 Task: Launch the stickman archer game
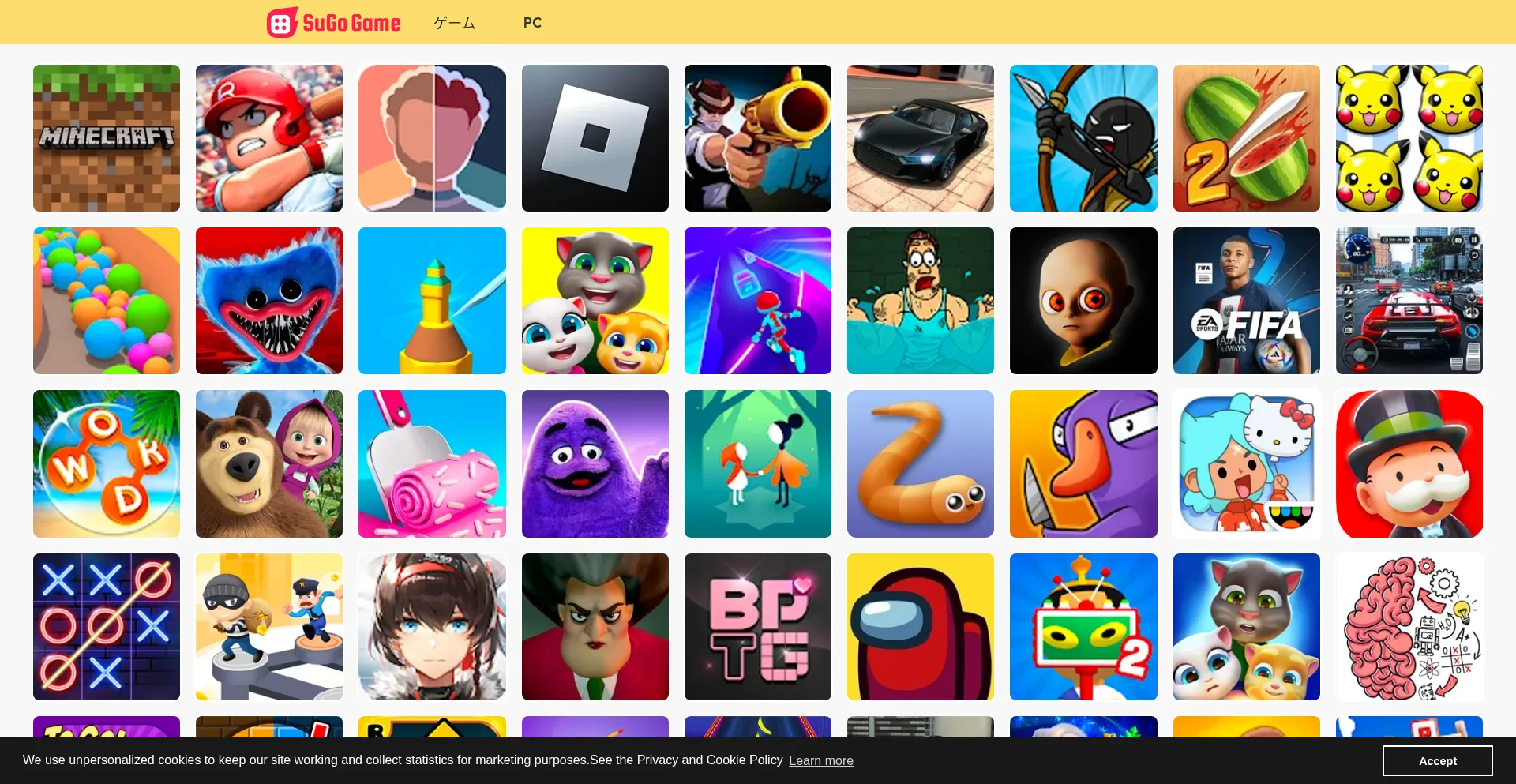coord(1083,138)
